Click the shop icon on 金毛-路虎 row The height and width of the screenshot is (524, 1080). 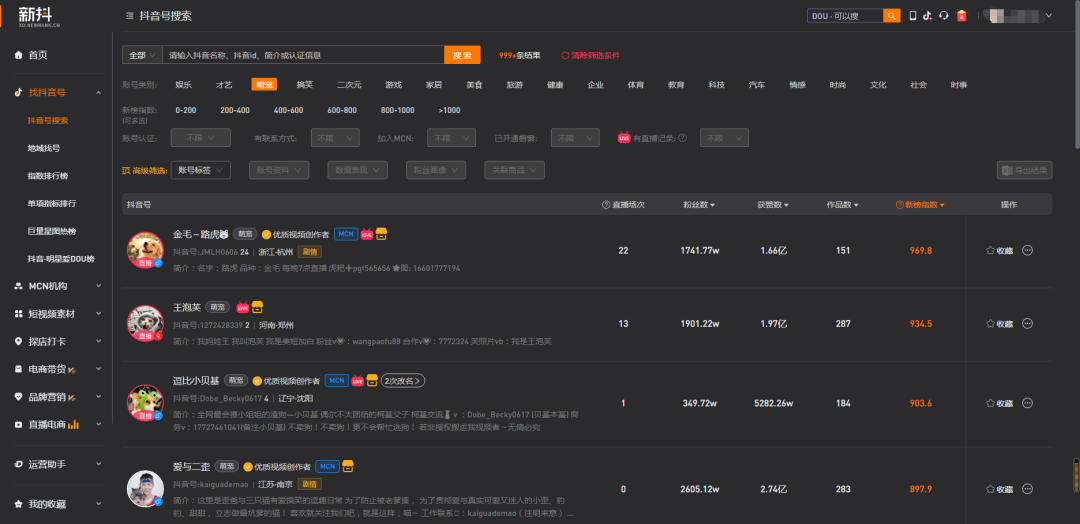pyautogui.click(x=382, y=234)
